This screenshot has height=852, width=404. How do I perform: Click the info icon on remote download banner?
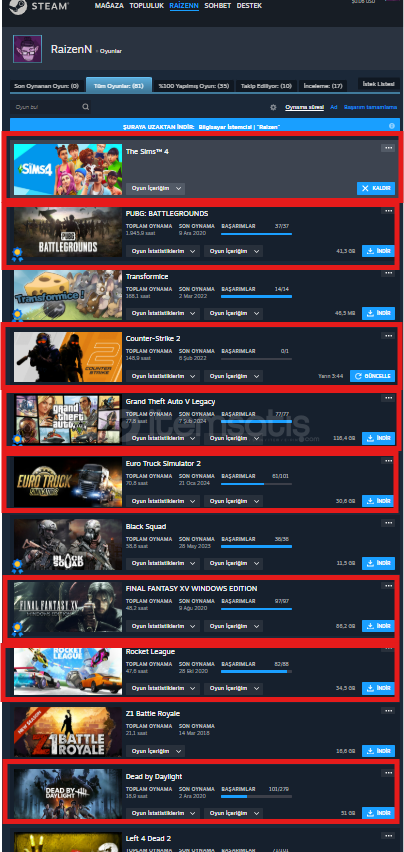pyautogui.click(x=392, y=126)
